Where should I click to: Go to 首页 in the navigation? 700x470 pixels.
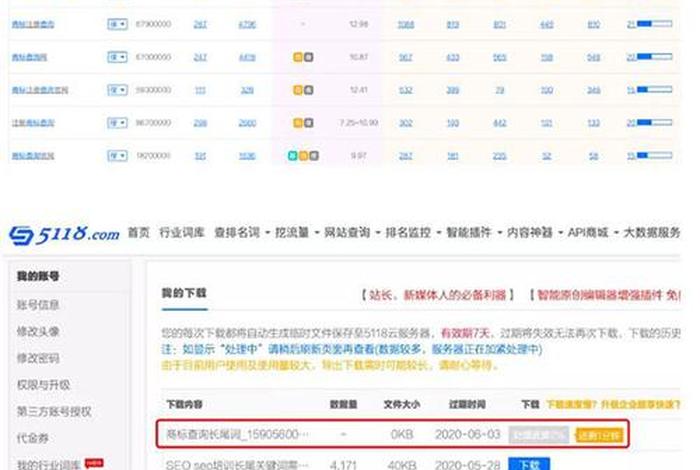coord(139,233)
